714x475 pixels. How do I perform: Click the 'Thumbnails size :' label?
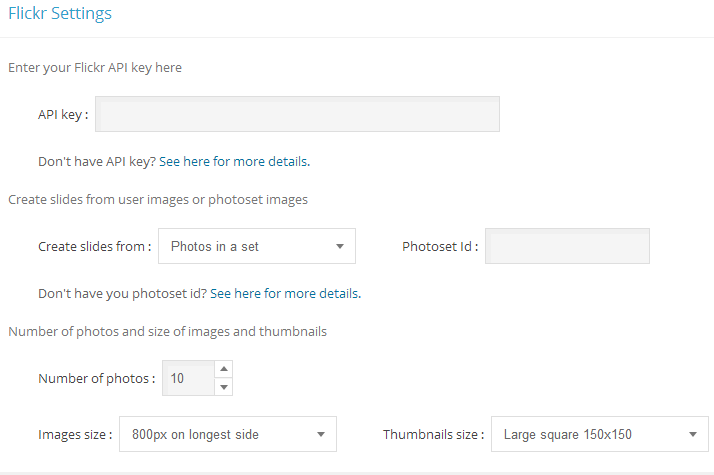click(x=434, y=434)
